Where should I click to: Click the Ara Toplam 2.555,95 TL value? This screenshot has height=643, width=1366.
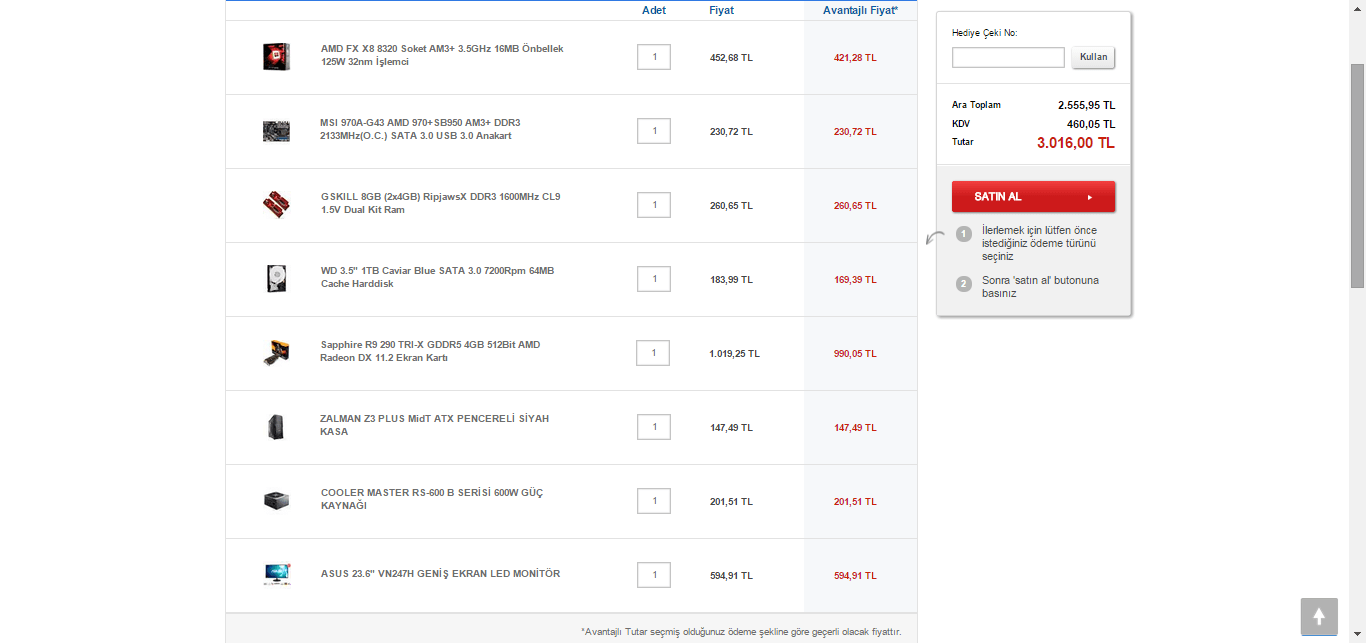click(x=1086, y=105)
